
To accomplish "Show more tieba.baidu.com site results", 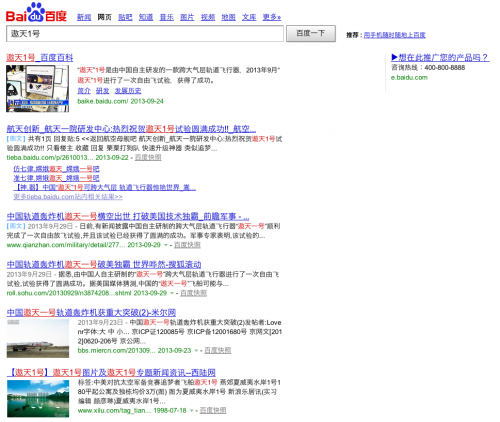I will (68, 197).
